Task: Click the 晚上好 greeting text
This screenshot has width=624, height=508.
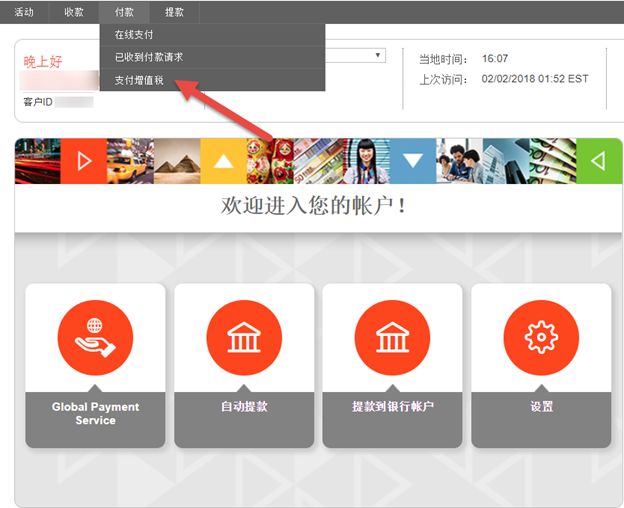Action: coord(43,62)
